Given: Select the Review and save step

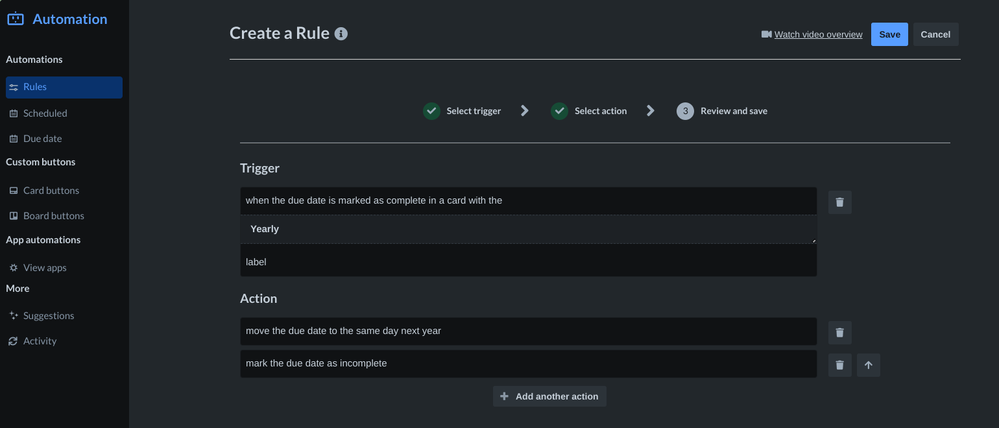Looking at the screenshot, I should pos(734,111).
